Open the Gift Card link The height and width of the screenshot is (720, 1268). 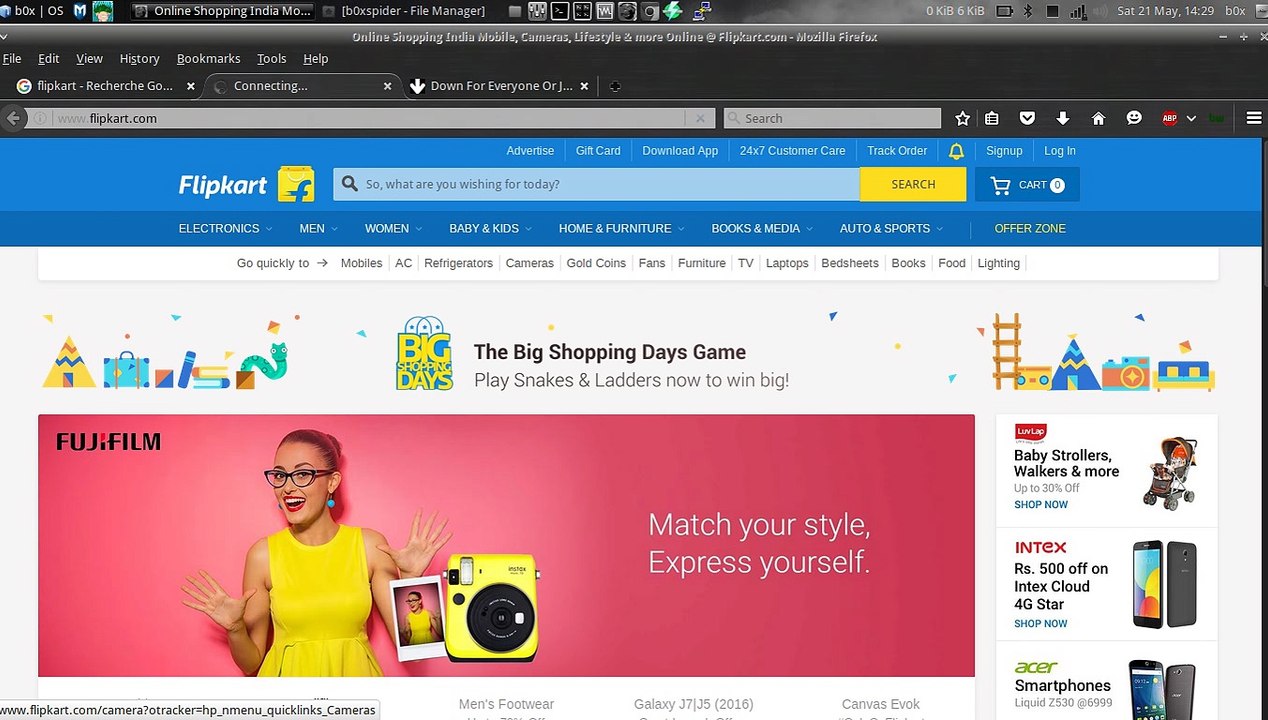(x=598, y=151)
